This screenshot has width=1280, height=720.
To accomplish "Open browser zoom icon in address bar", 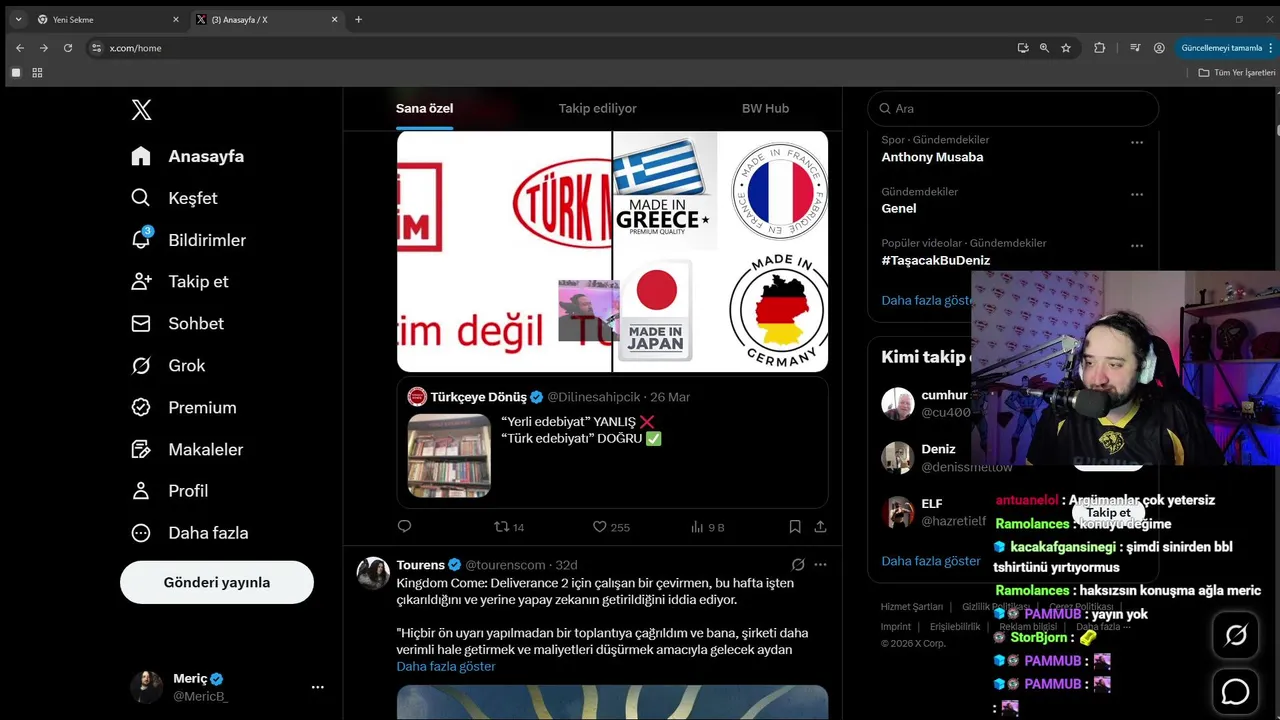I will coord(1044,48).
